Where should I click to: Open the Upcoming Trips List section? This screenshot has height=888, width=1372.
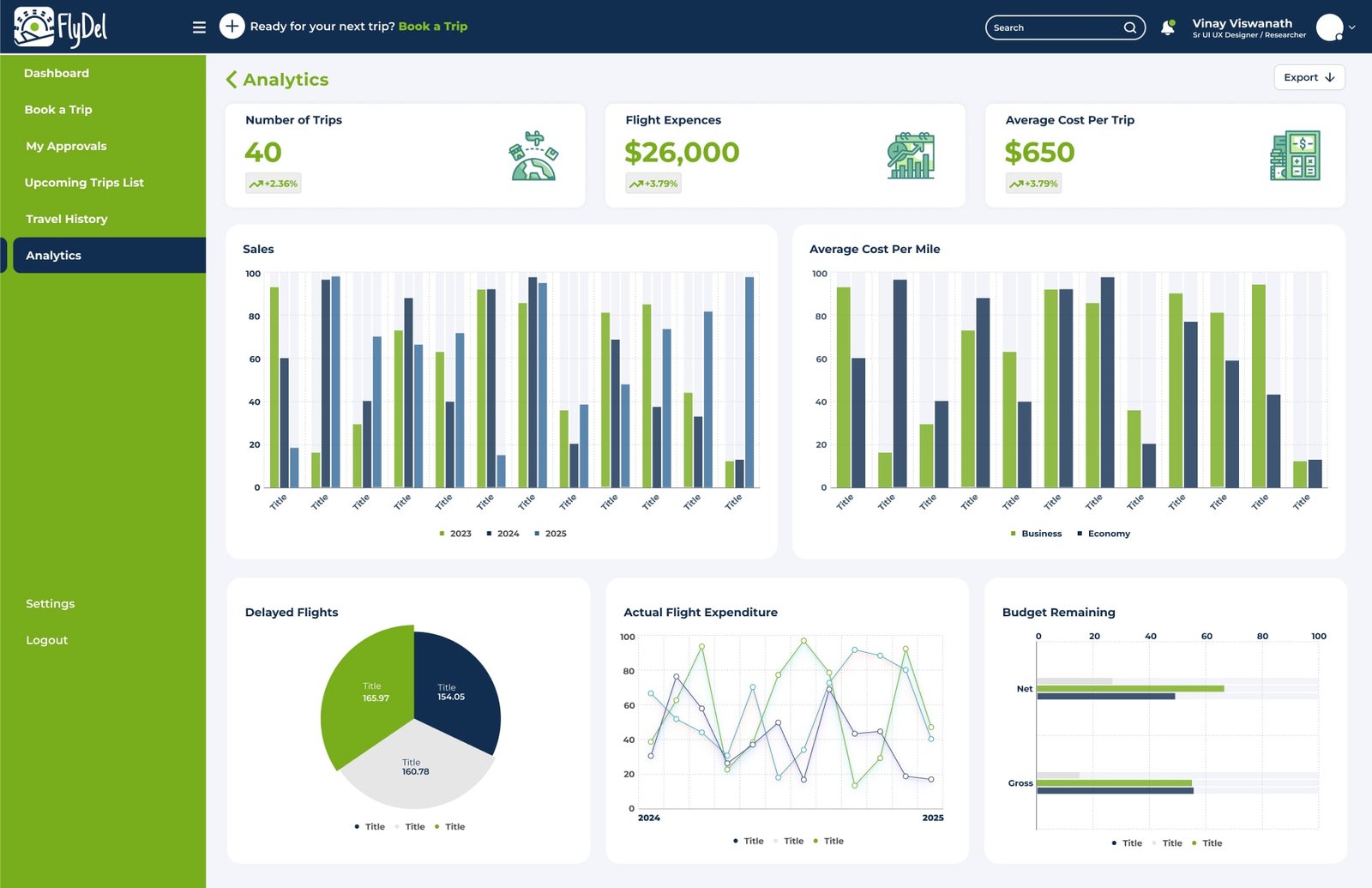84,182
